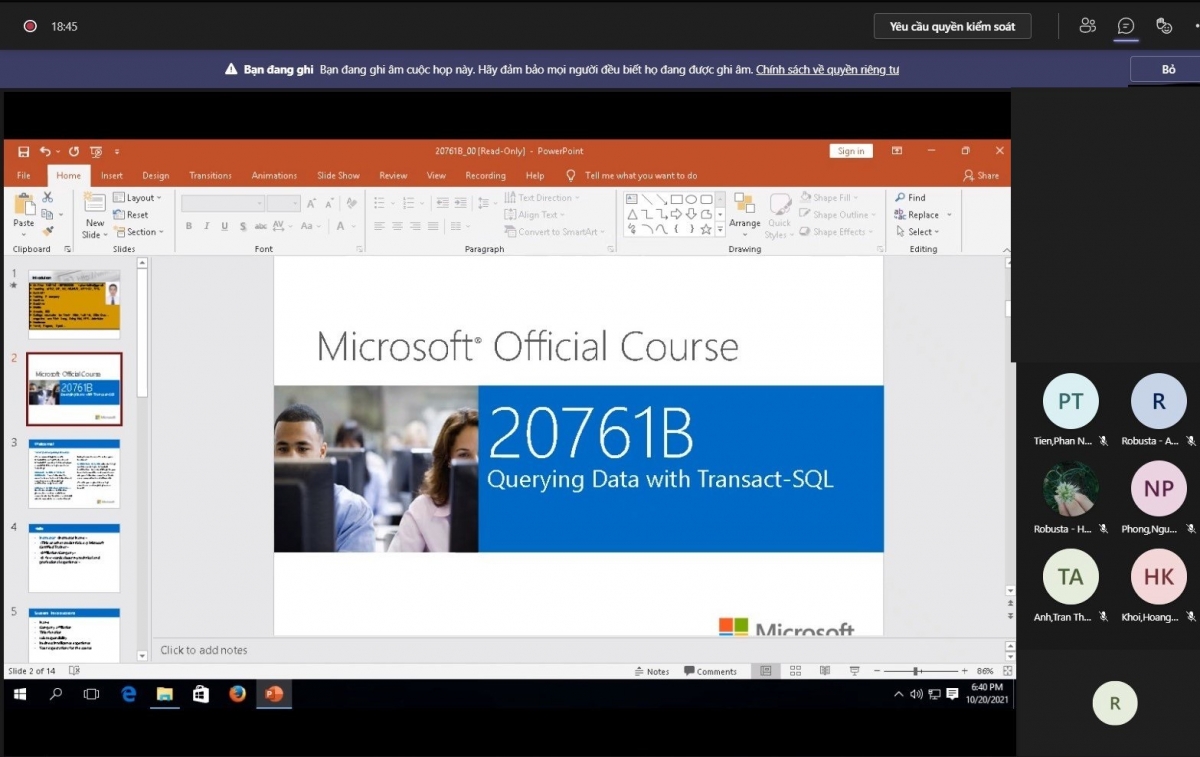
Task: Click the Reset button in Slides group
Action: (131, 215)
